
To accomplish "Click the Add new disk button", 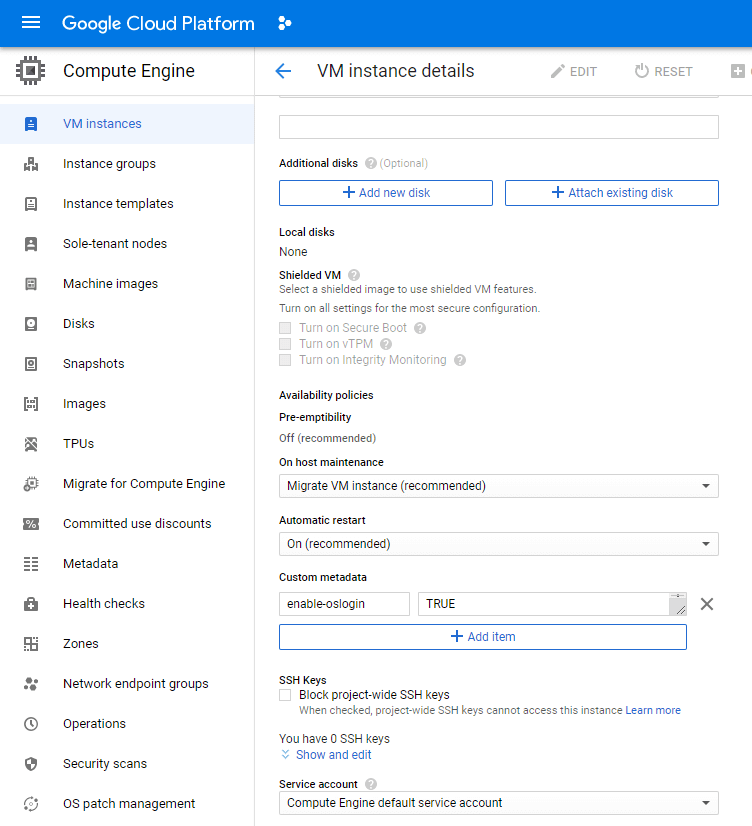I will pos(386,193).
